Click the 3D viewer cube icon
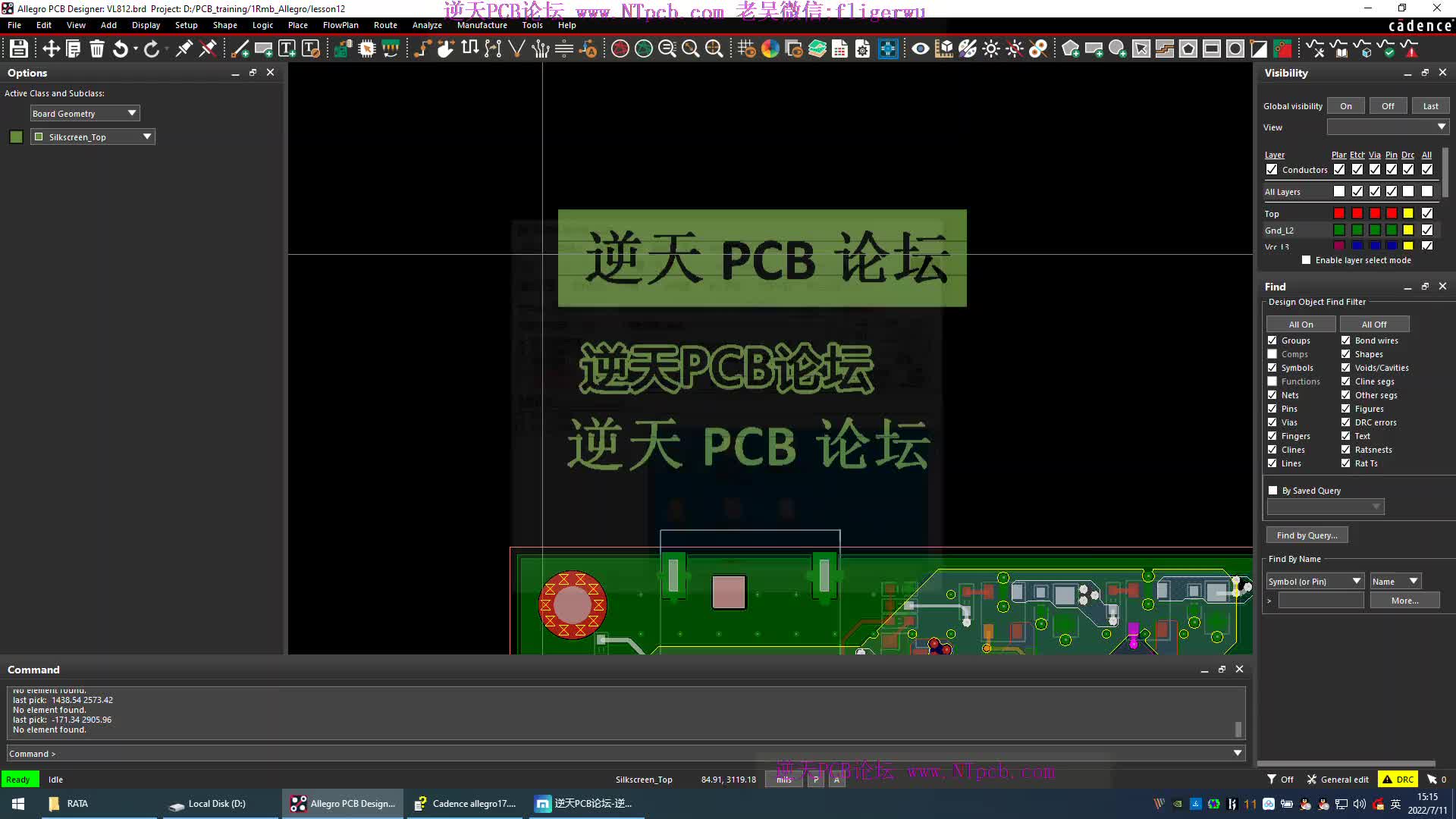1456x819 pixels. click(x=944, y=49)
